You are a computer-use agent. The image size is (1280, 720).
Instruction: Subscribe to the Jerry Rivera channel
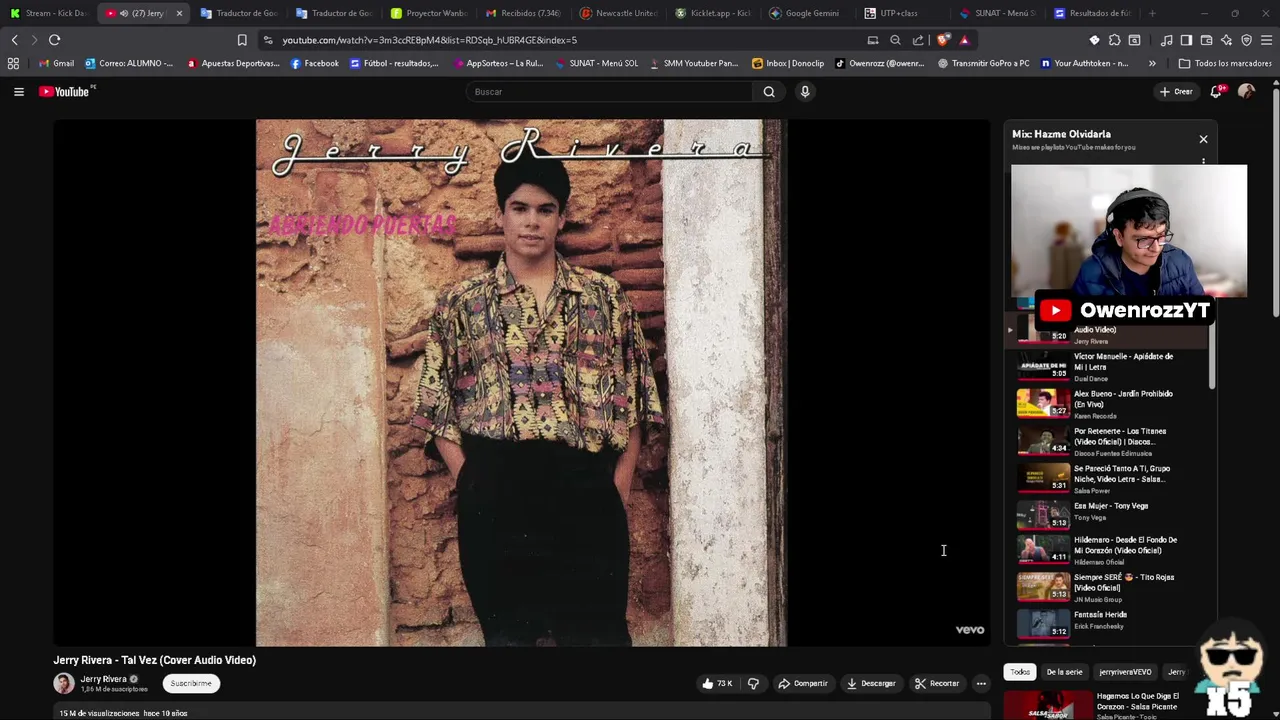pos(191,684)
